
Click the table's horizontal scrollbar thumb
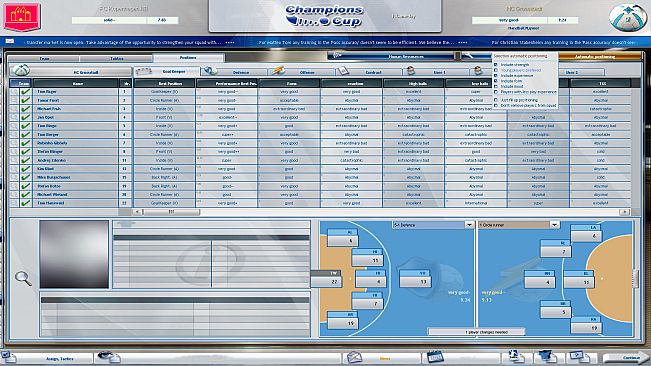171,212
